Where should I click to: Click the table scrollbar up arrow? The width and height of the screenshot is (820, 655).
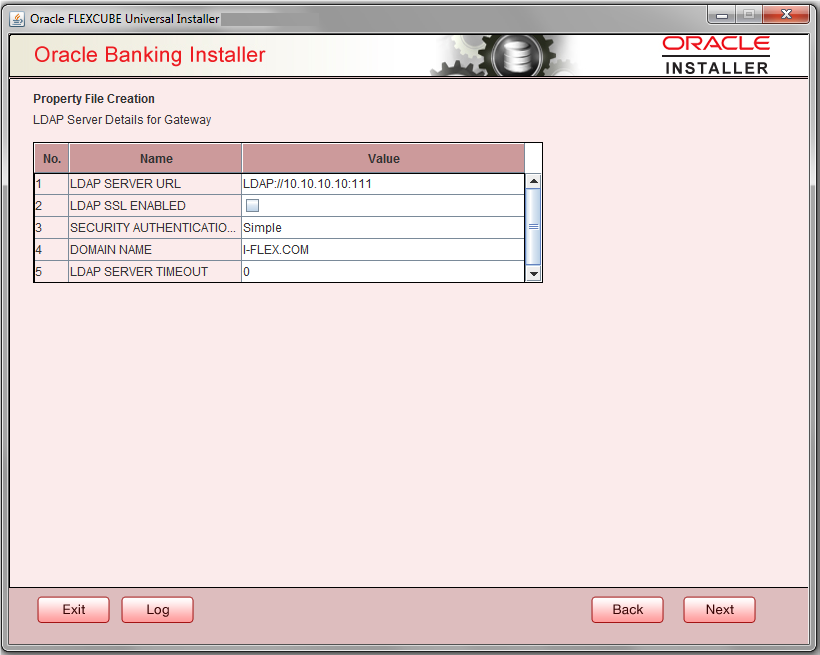tap(533, 181)
